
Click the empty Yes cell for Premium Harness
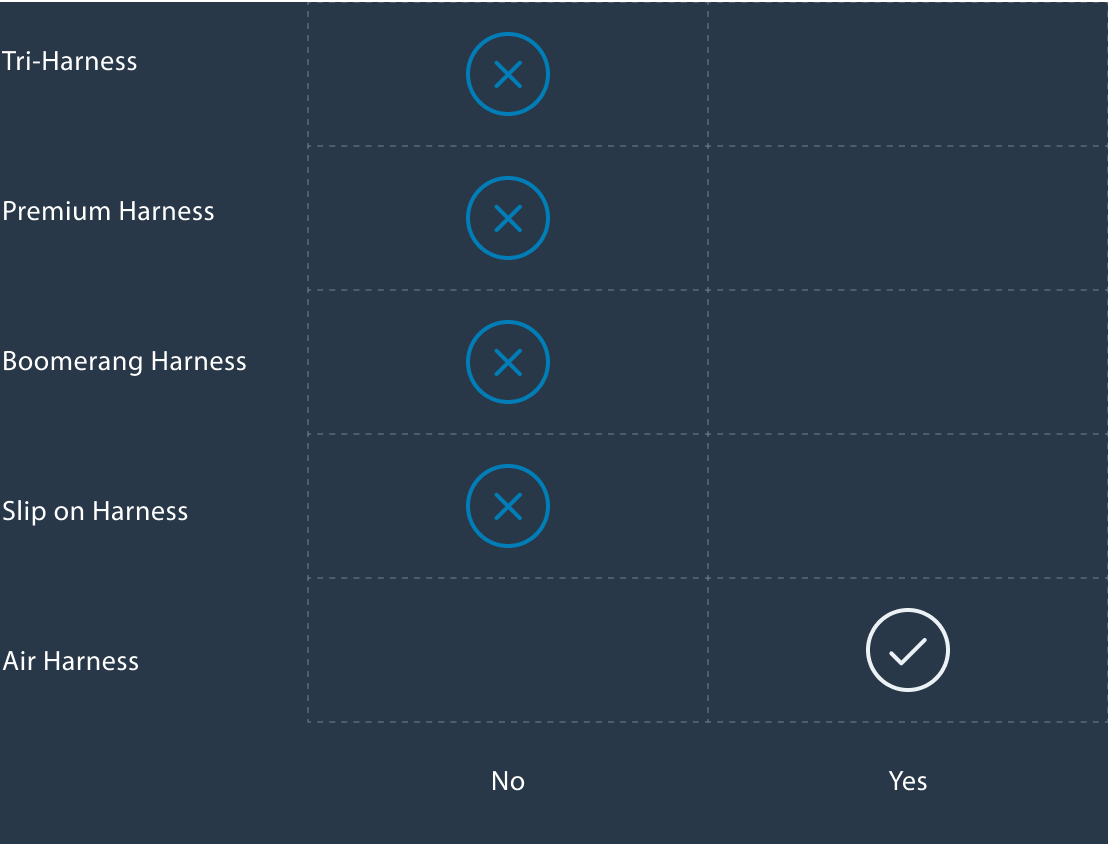click(x=908, y=218)
